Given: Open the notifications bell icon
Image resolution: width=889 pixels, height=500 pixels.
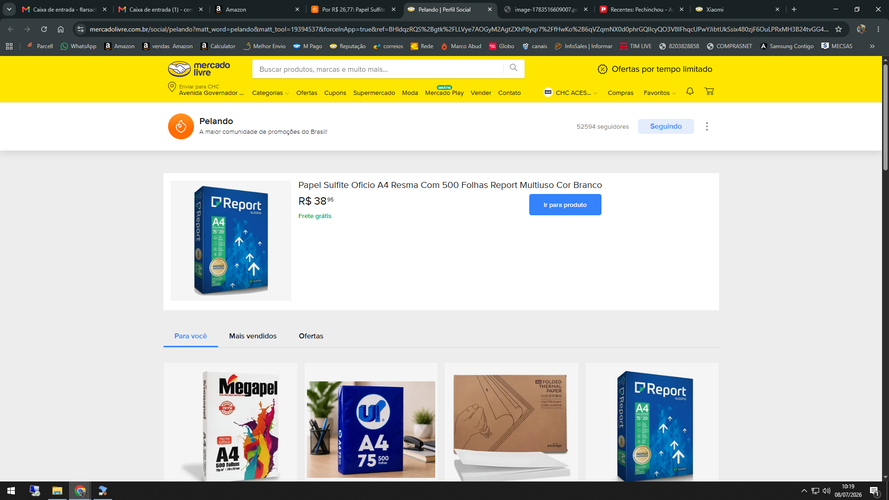Looking at the screenshot, I should (689, 91).
